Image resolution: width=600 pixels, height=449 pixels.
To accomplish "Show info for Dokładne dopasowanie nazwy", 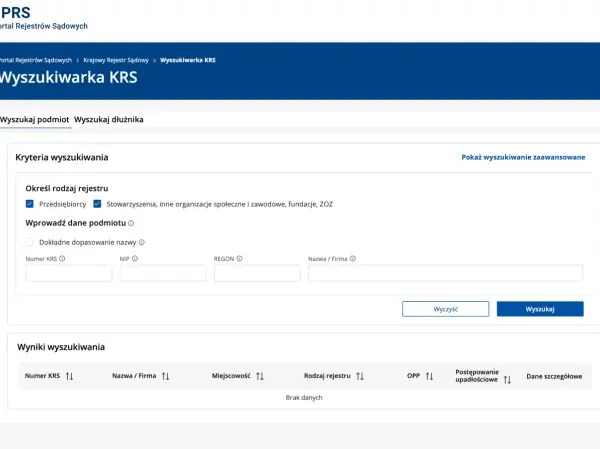I will [142, 242].
